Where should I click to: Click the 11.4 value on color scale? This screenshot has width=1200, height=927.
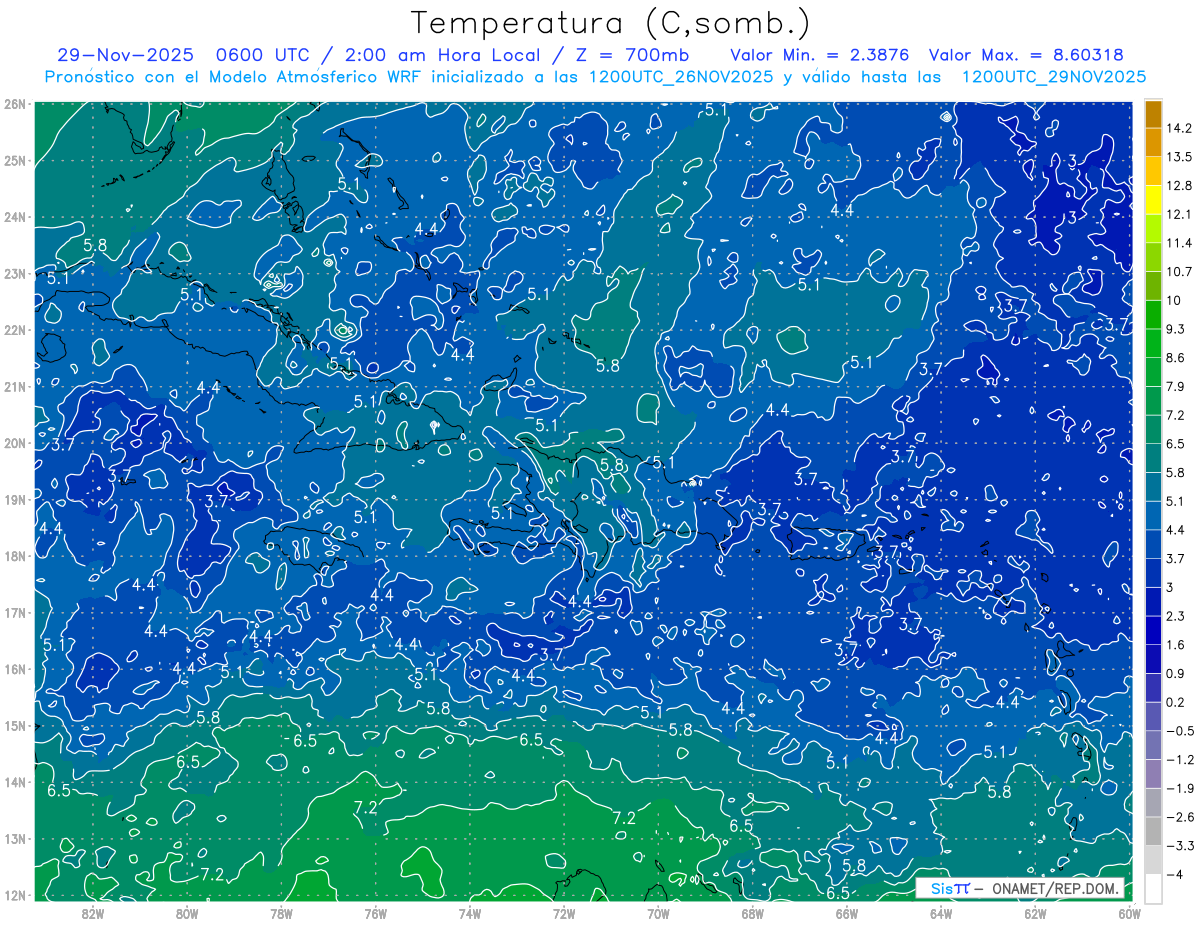pos(1178,243)
